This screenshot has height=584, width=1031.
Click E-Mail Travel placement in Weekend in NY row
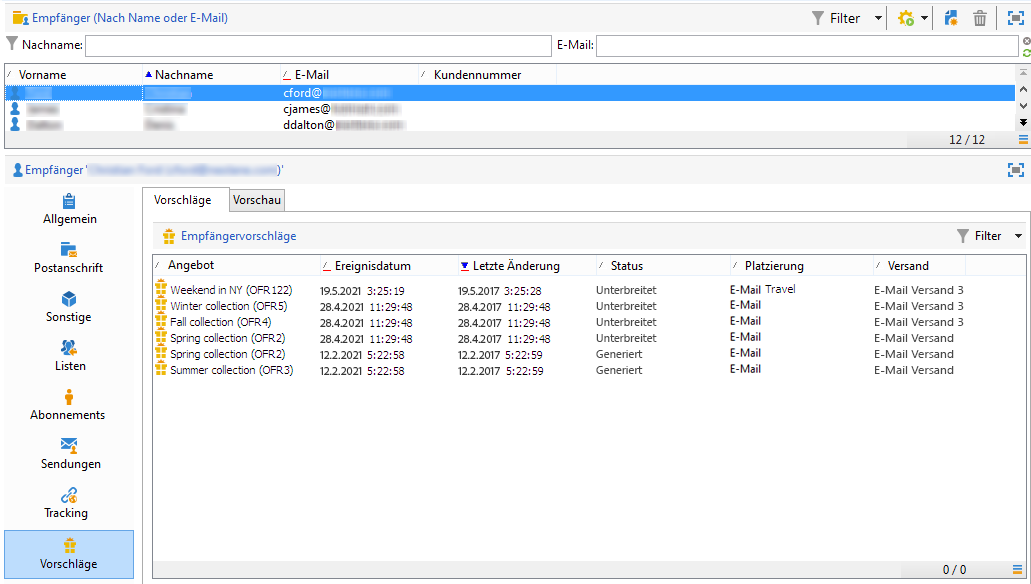[x=763, y=289]
